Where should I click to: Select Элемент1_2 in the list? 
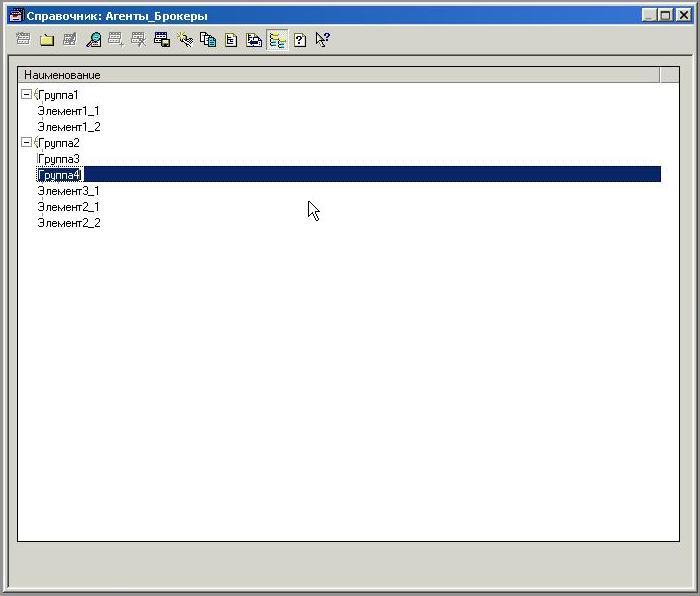tap(68, 127)
